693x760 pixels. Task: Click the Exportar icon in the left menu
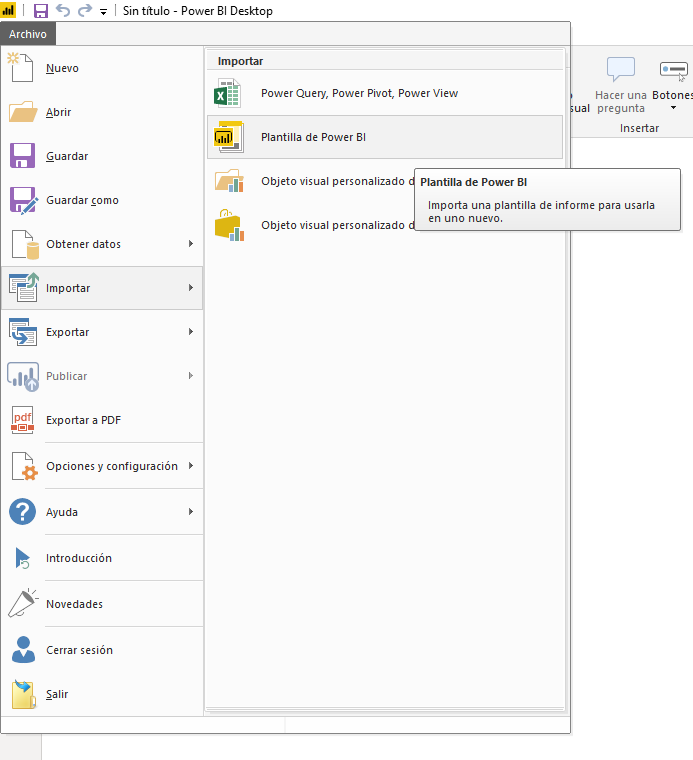pos(23,332)
